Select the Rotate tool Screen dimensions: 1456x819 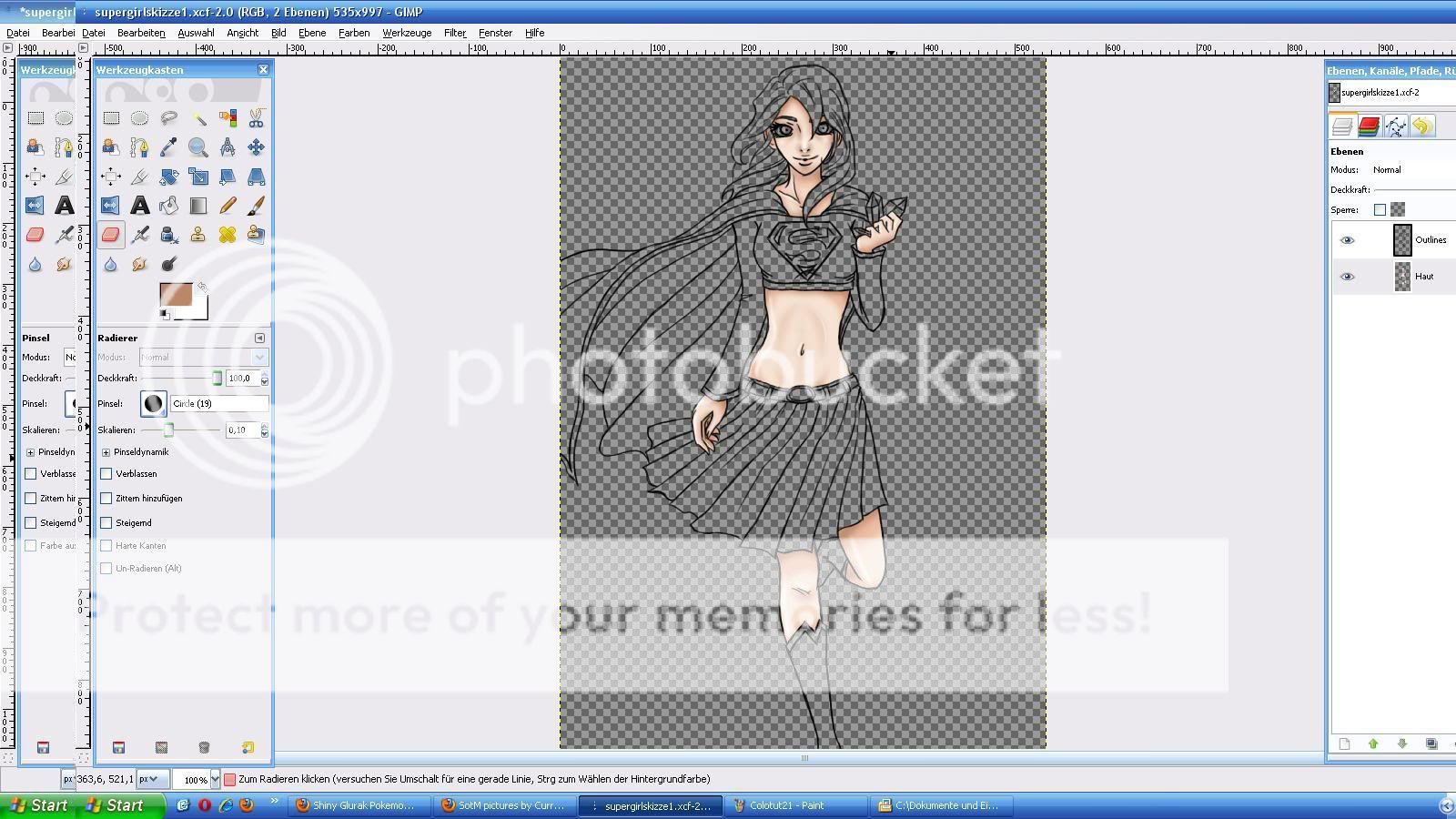click(168, 177)
